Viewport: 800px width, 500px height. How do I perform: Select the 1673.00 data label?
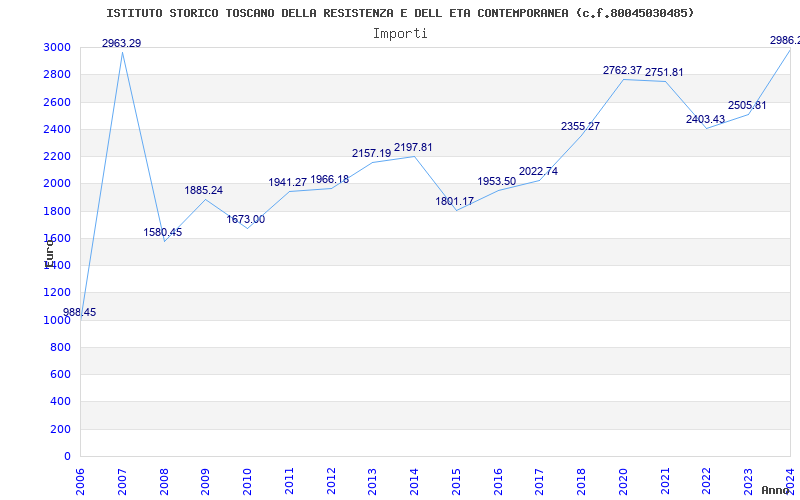(245, 219)
